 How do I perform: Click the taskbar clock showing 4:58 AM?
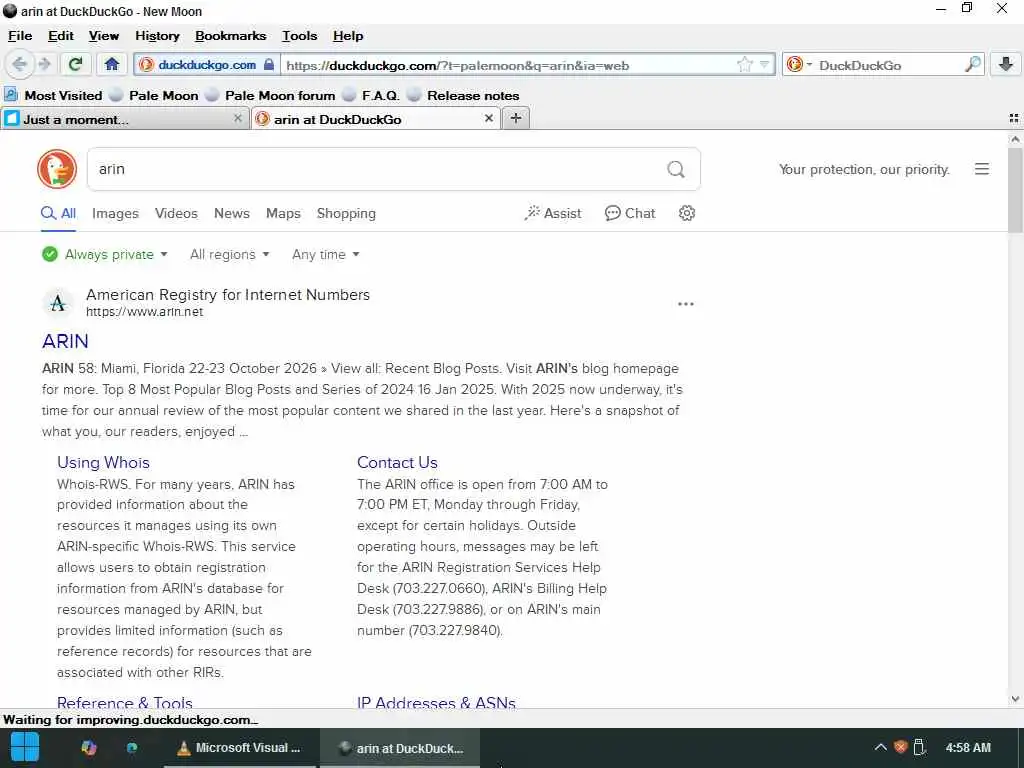point(968,747)
